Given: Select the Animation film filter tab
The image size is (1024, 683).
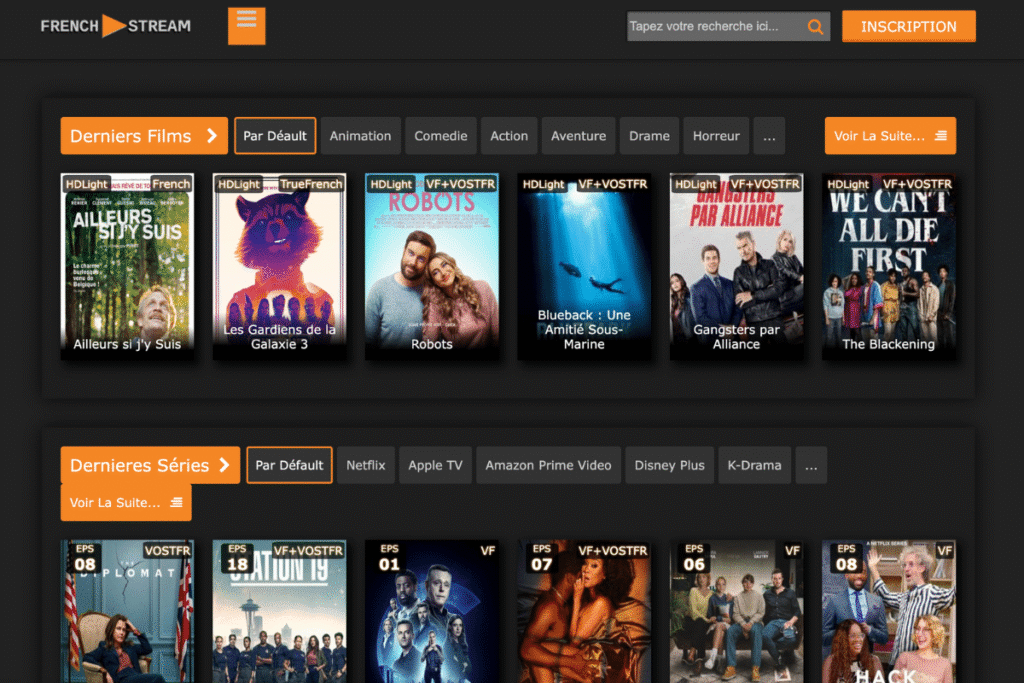Looking at the screenshot, I should (360, 136).
